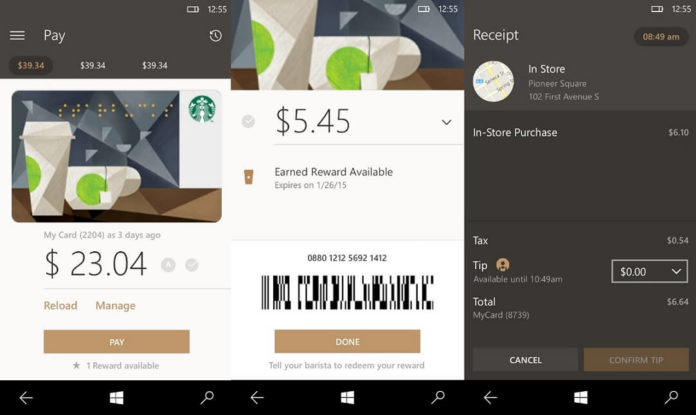The width and height of the screenshot is (696, 415).
Task: Tap the $0.54 tax amount
Action: click(x=677, y=241)
